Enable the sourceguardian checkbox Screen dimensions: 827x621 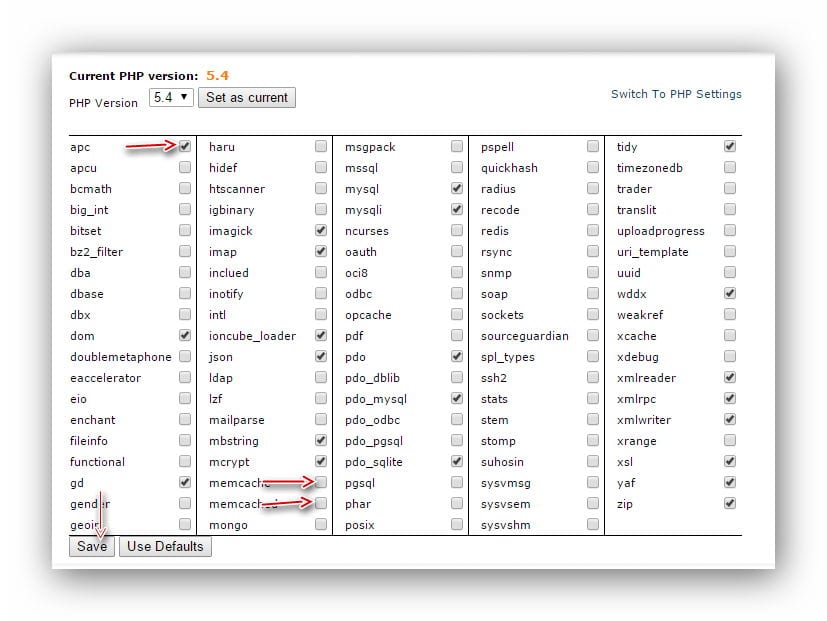pos(593,335)
